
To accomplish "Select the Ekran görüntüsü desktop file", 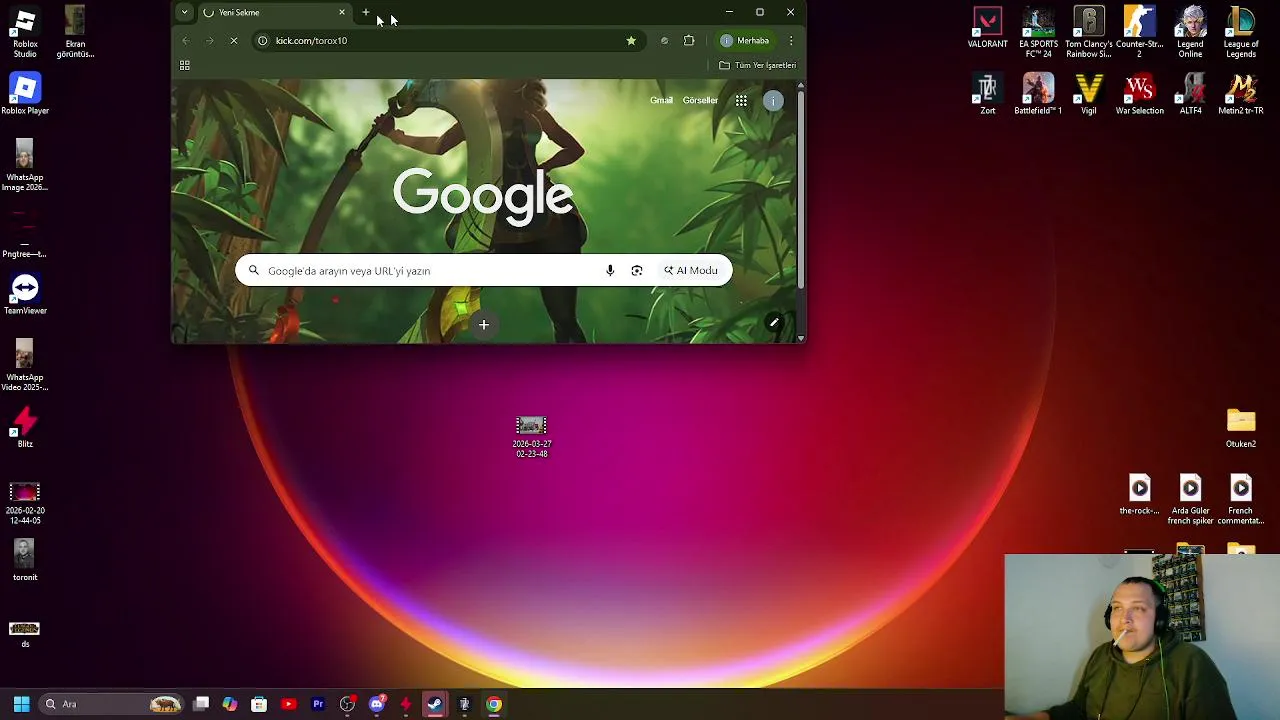I will (x=75, y=32).
